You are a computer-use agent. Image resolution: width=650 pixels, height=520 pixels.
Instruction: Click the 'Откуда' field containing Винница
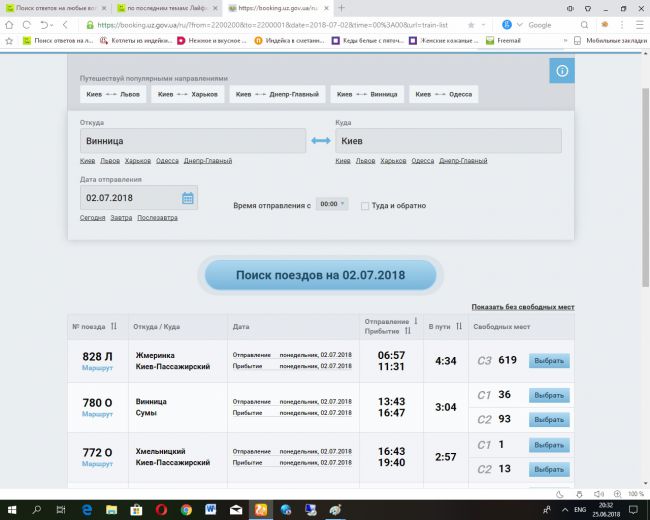point(192,141)
